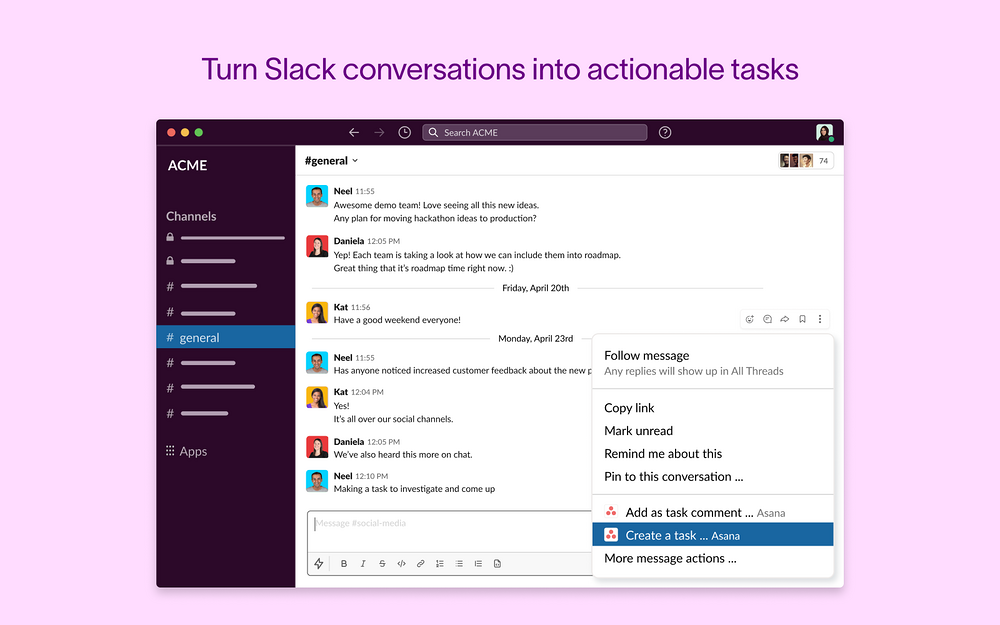Click the search magnifier icon

point(433,132)
